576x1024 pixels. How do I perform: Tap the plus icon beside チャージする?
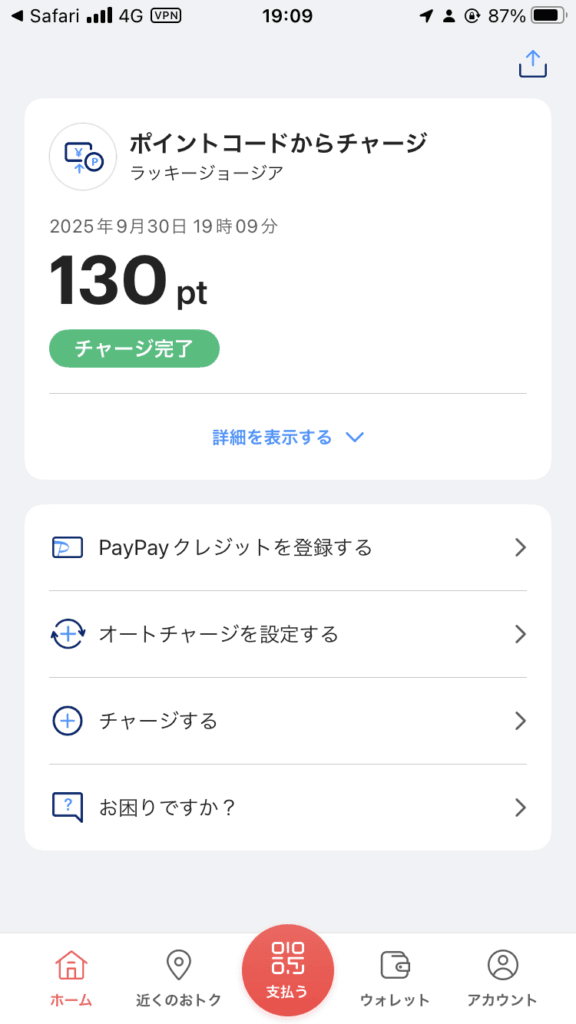pyautogui.click(x=68, y=720)
